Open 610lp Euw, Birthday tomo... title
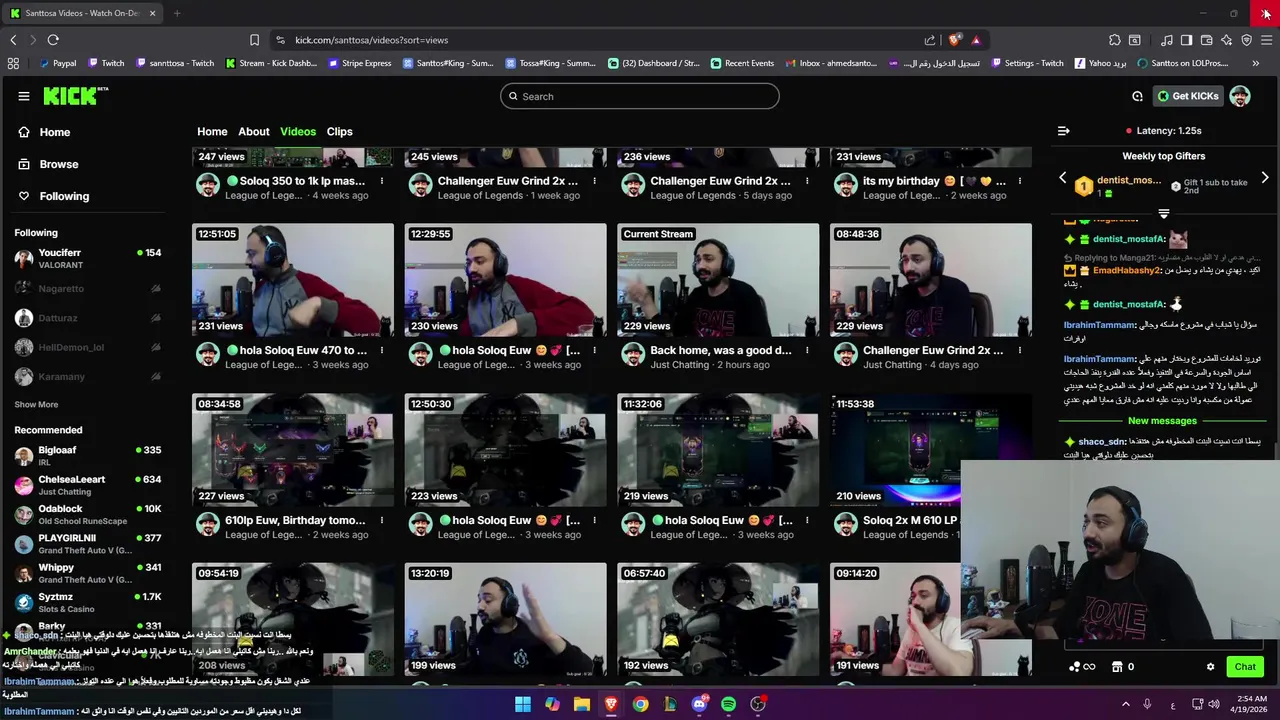Screen dimensions: 1280x720 pyautogui.click(x=295, y=520)
